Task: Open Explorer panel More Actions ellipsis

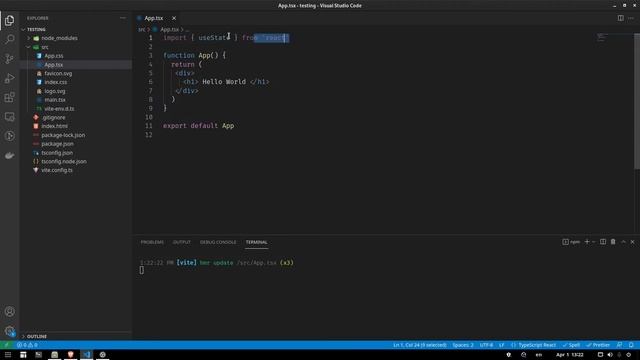Action: 123,18
